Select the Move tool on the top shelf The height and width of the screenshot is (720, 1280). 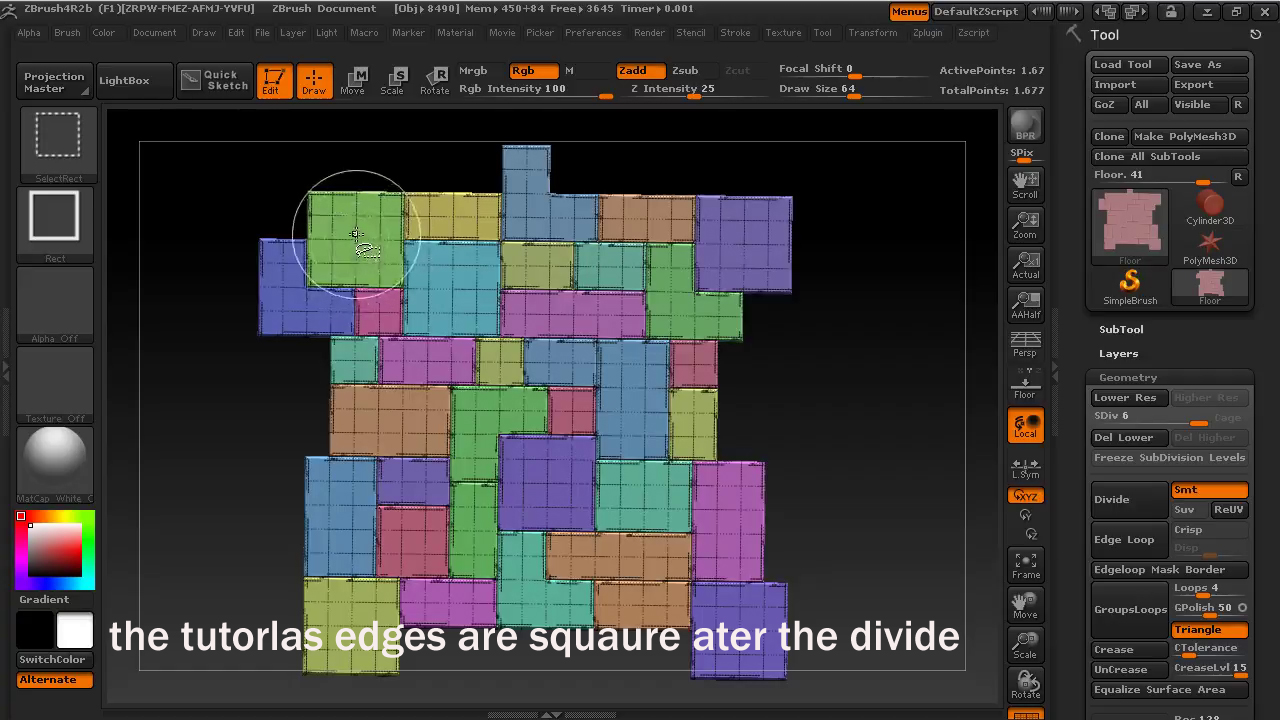point(357,81)
